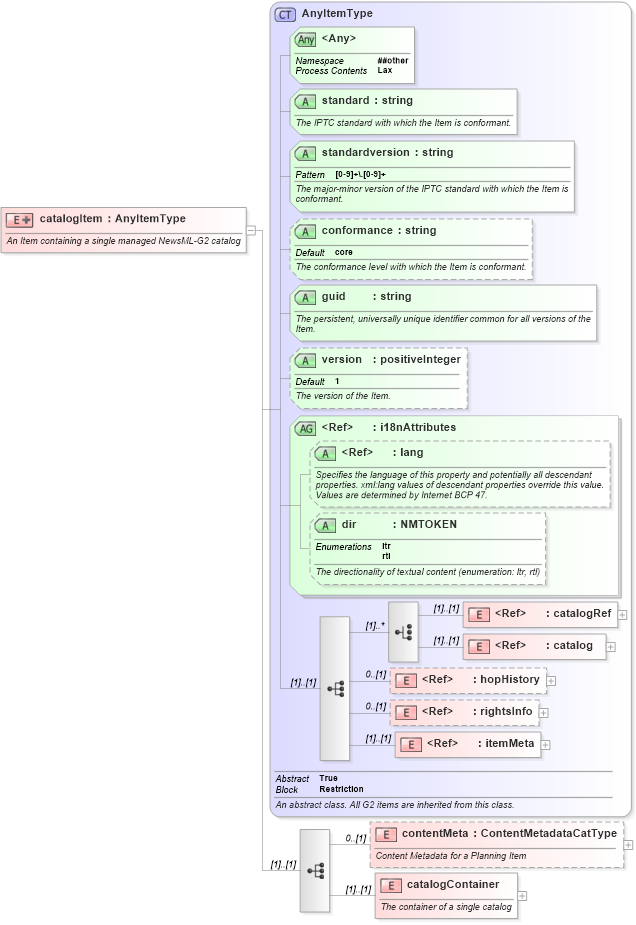This screenshot has height=925, width=636.
Task: Select the '<Ref> : itemMeta' label
Action: [x=480, y=744]
